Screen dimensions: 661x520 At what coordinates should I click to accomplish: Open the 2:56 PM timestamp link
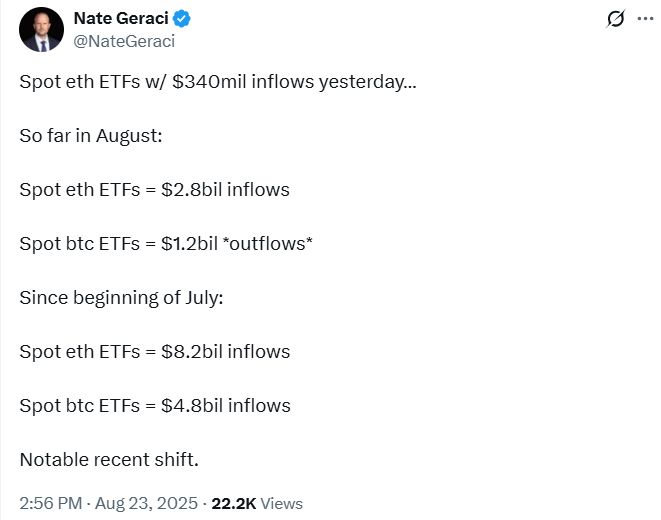click(51, 503)
